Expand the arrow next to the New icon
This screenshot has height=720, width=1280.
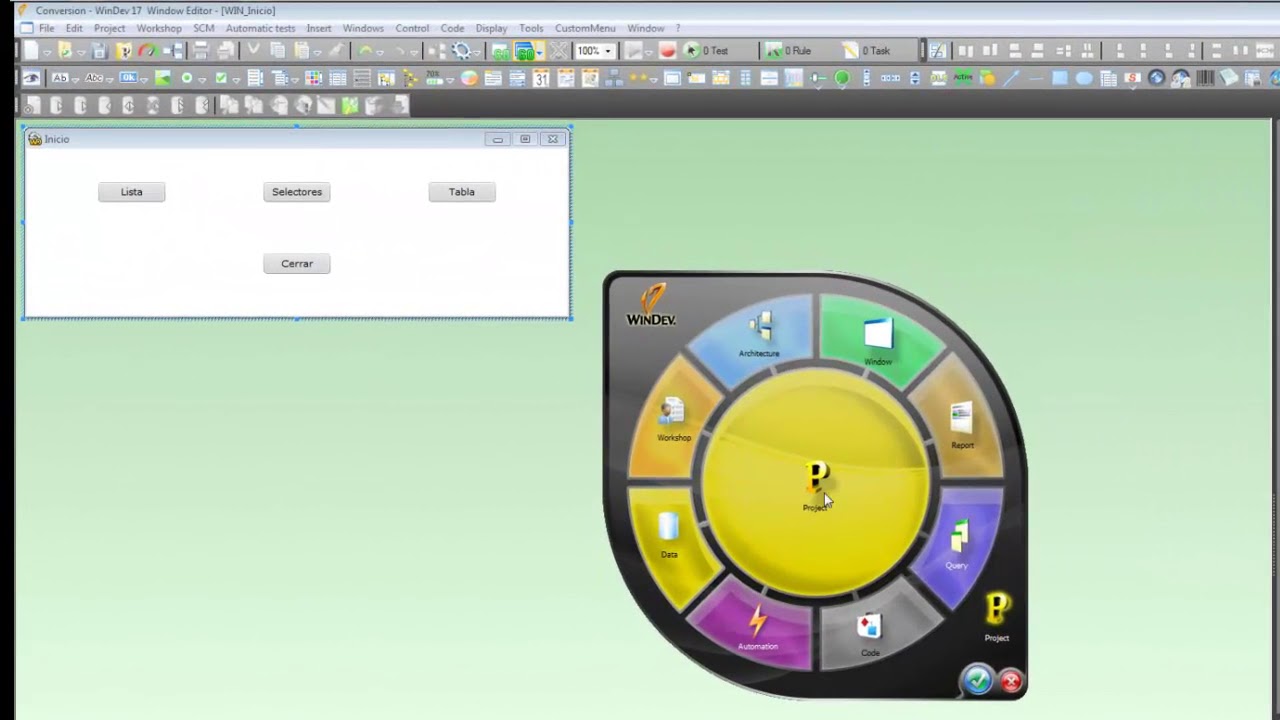coord(47,53)
